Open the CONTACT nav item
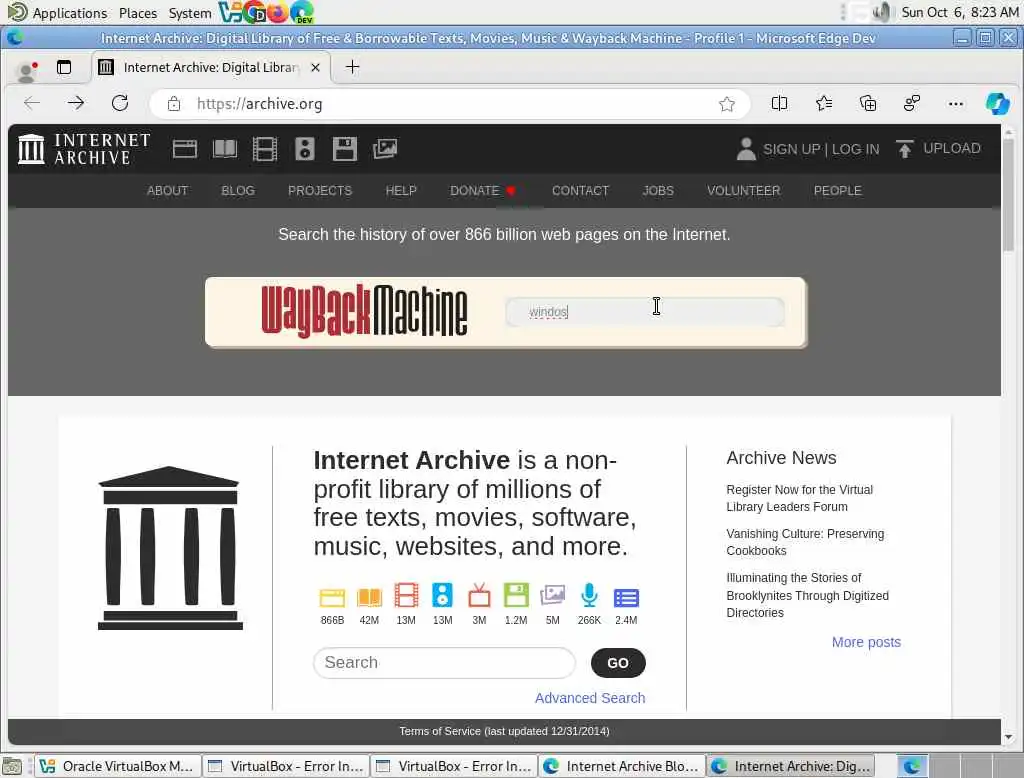The height and width of the screenshot is (778, 1024). tap(580, 191)
